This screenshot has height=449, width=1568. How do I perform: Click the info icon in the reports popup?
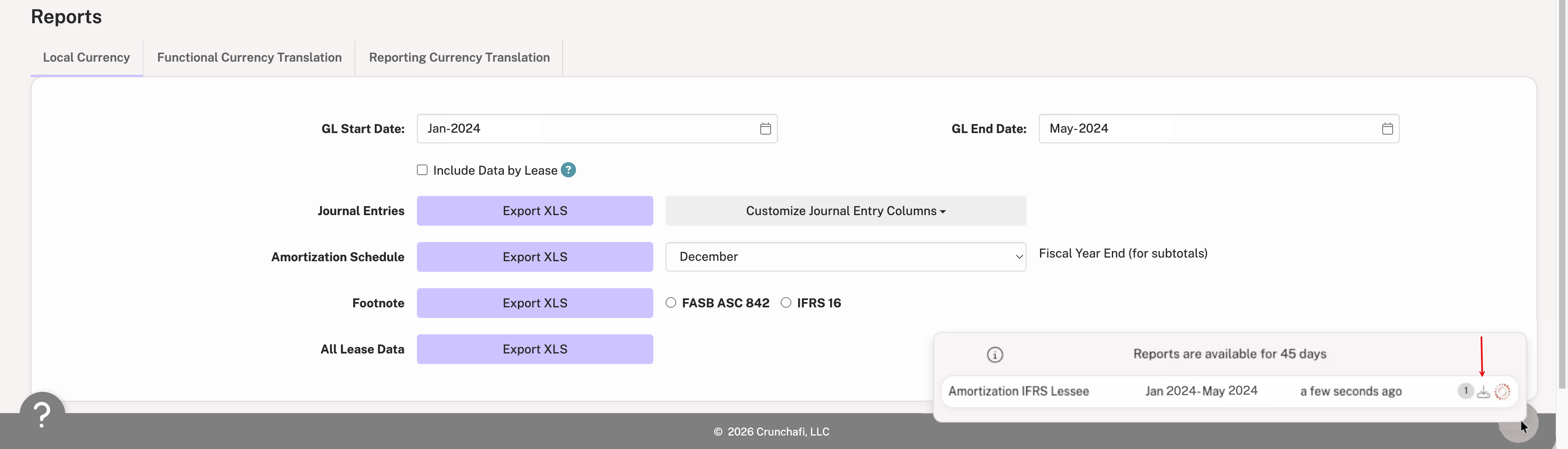click(x=995, y=355)
